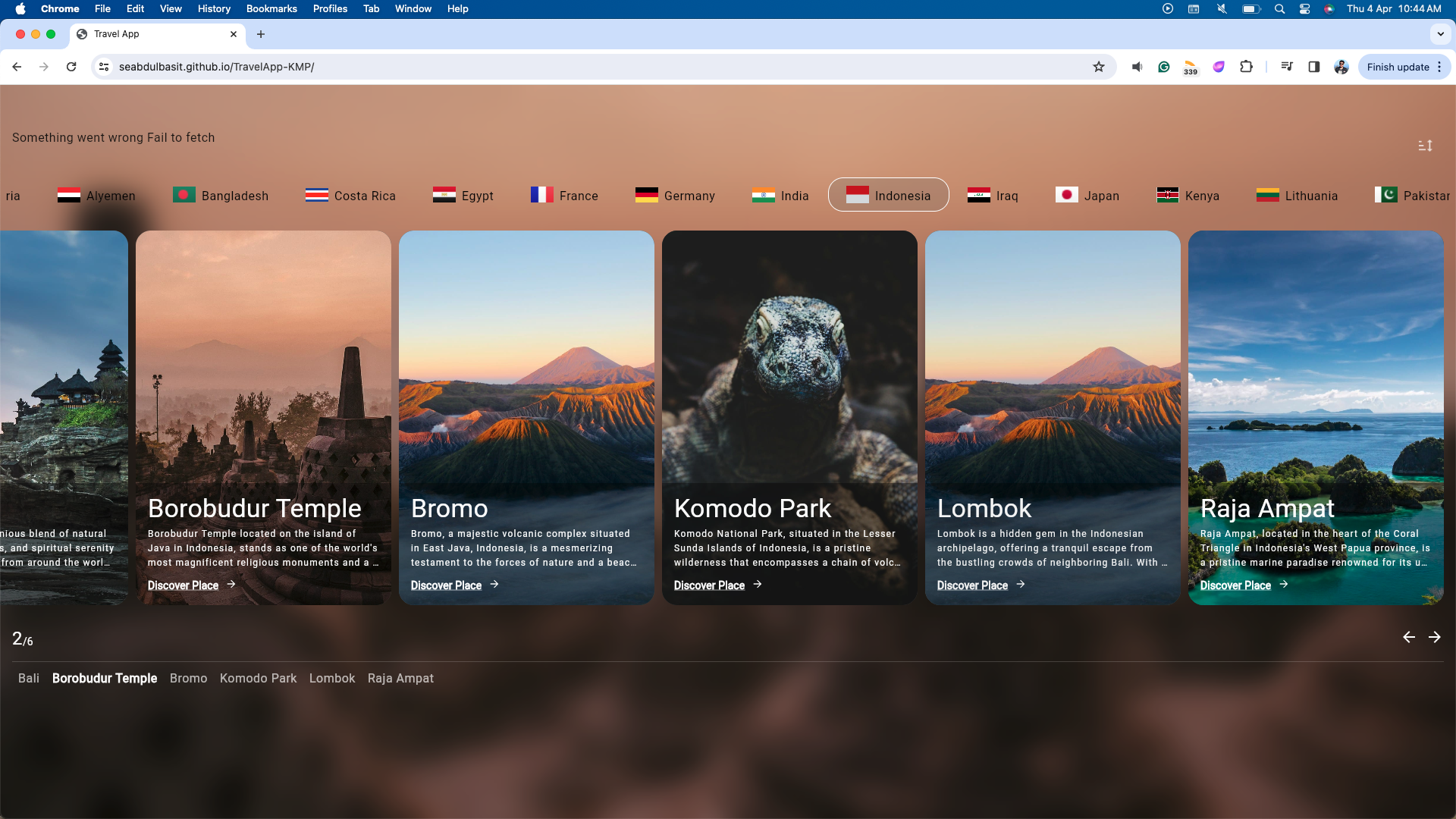Open macOS Control Center
This screenshot has width=1456, height=819.
(x=1304, y=9)
